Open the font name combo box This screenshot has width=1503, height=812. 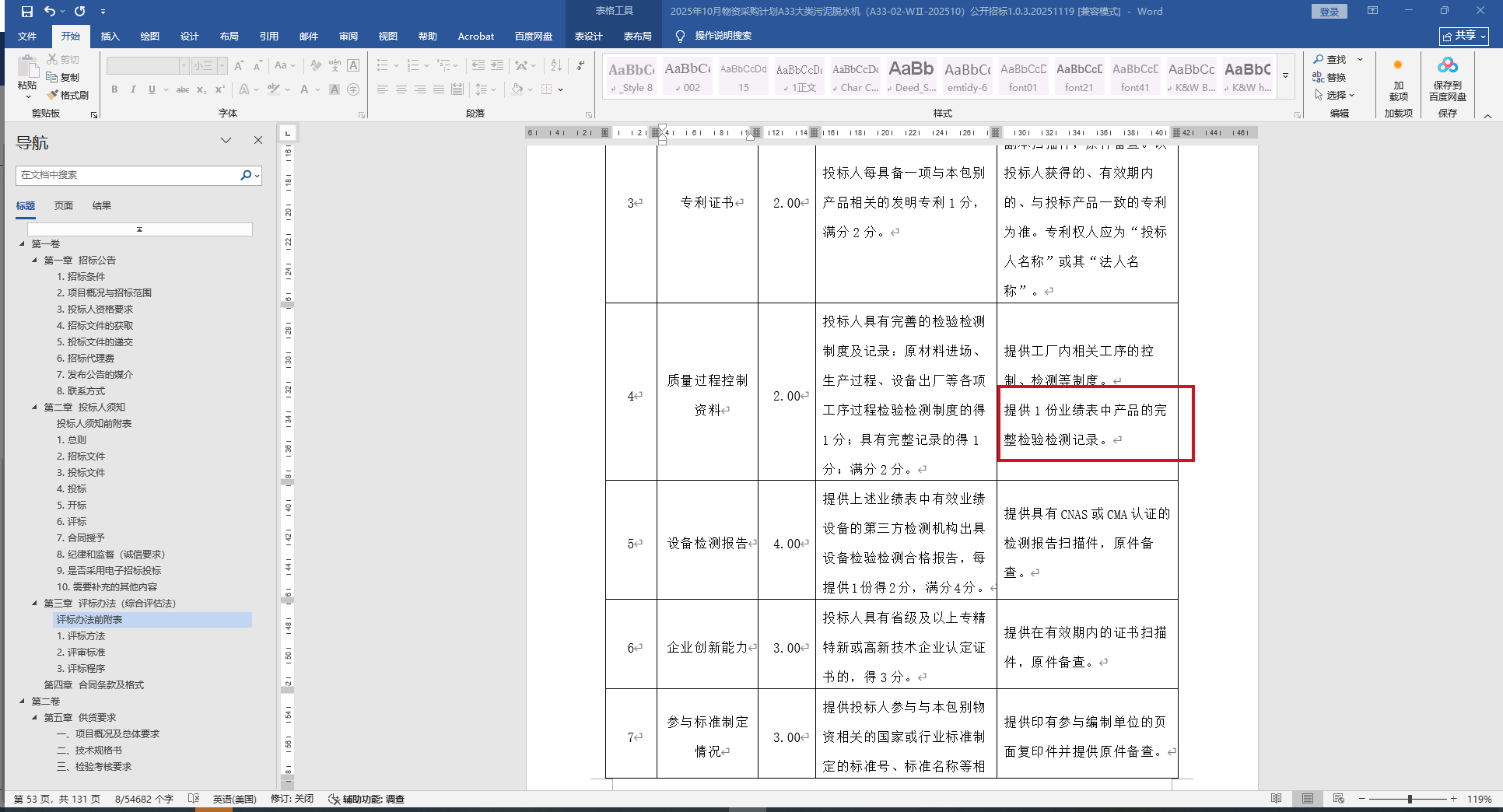148,66
